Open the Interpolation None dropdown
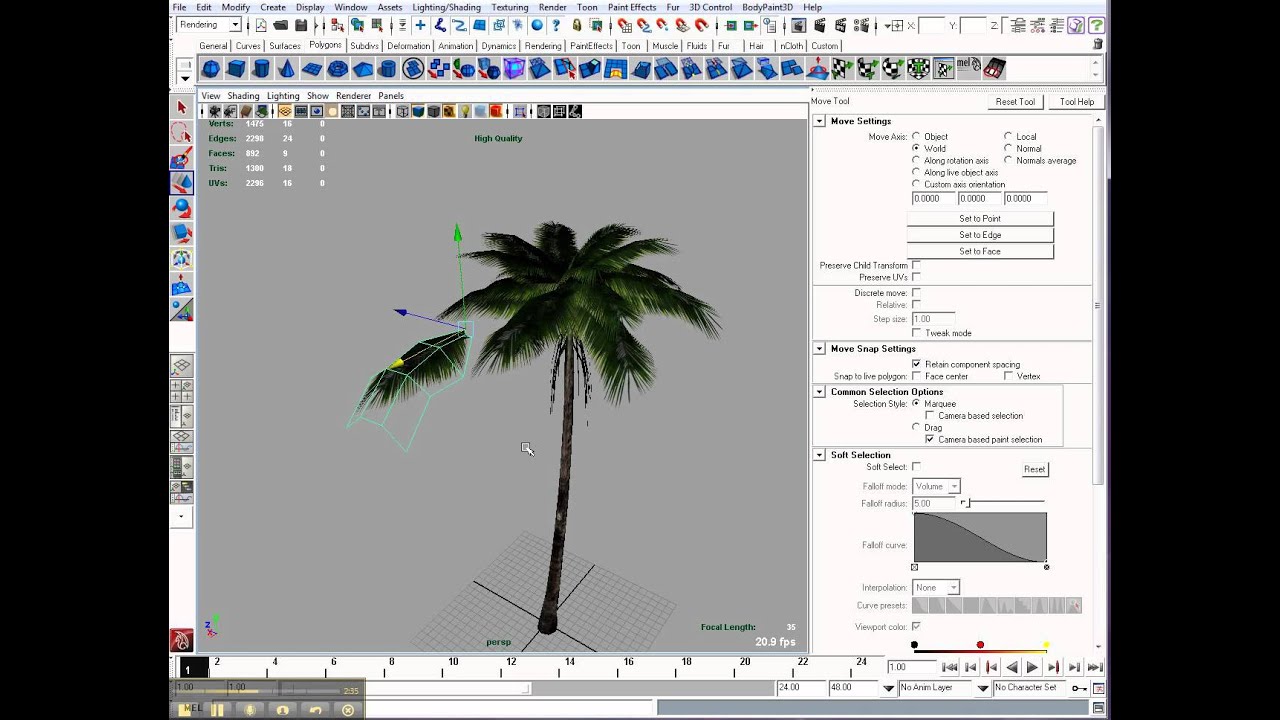1280x720 pixels. 936,587
